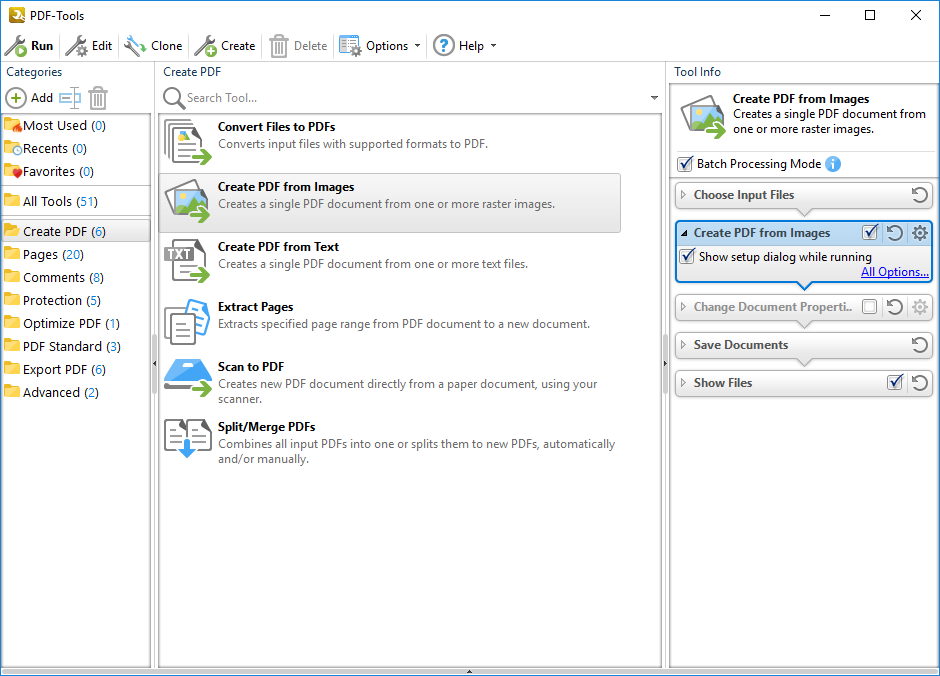The image size is (940, 676).
Task: Click the Search Tool input field
Action: [x=410, y=98]
